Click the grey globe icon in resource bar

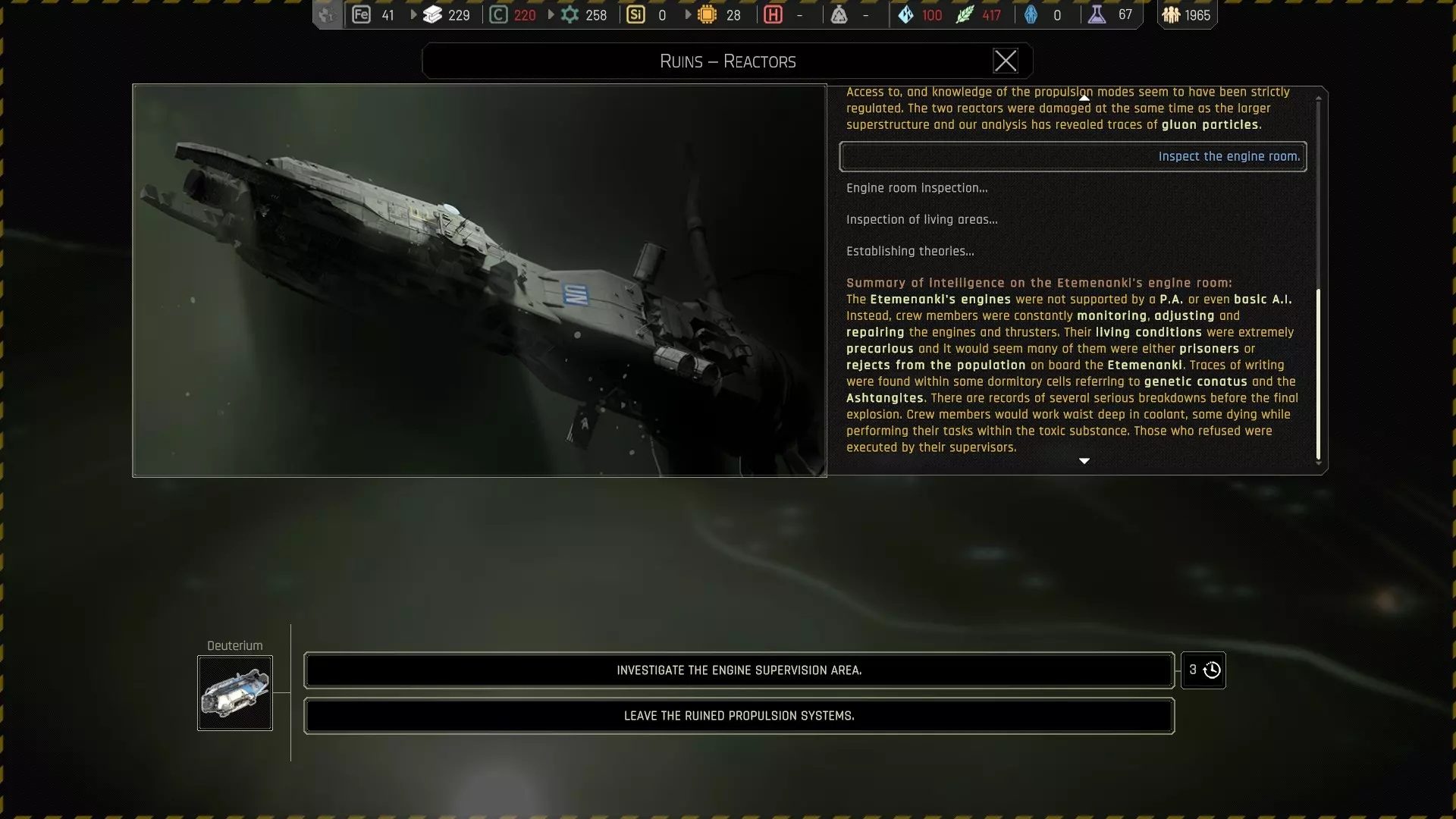pyautogui.click(x=327, y=14)
